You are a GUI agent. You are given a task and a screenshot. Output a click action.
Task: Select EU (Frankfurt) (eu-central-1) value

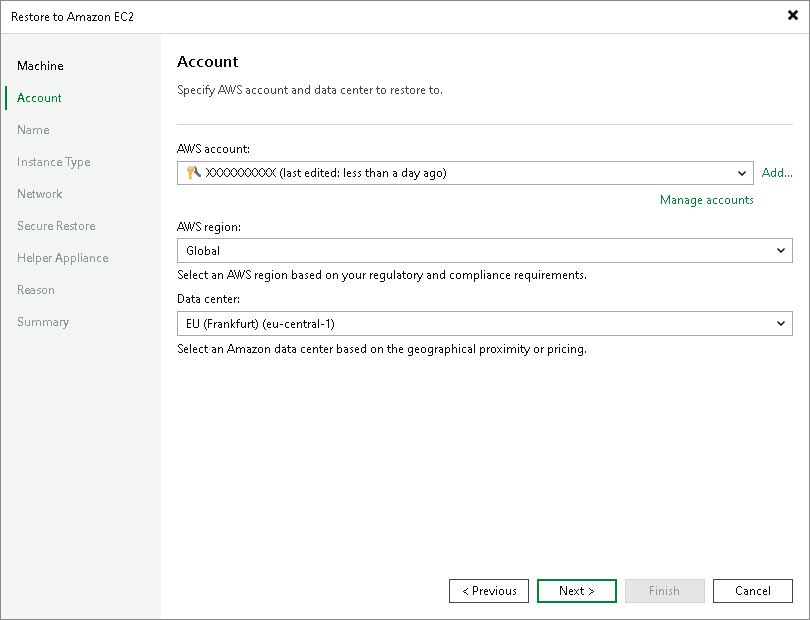point(260,324)
